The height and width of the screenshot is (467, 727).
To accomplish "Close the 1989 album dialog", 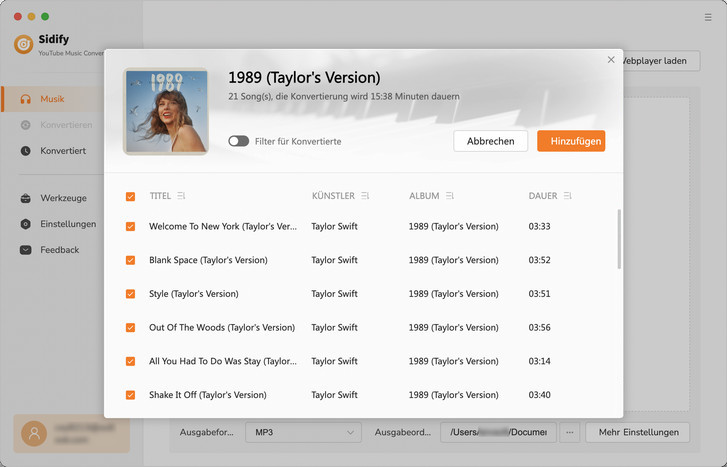I will (x=611, y=60).
